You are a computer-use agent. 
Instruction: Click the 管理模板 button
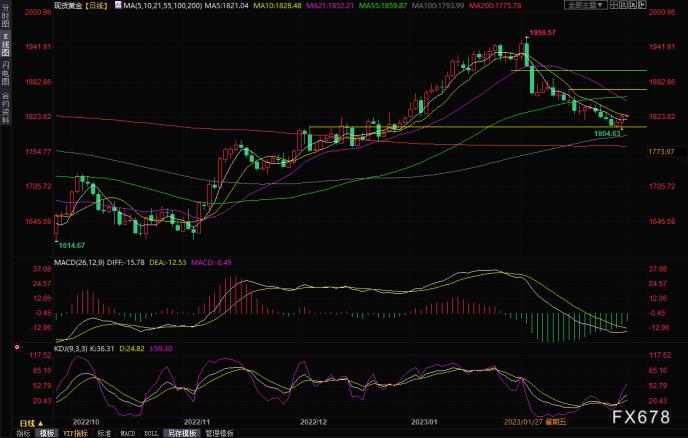(219, 433)
